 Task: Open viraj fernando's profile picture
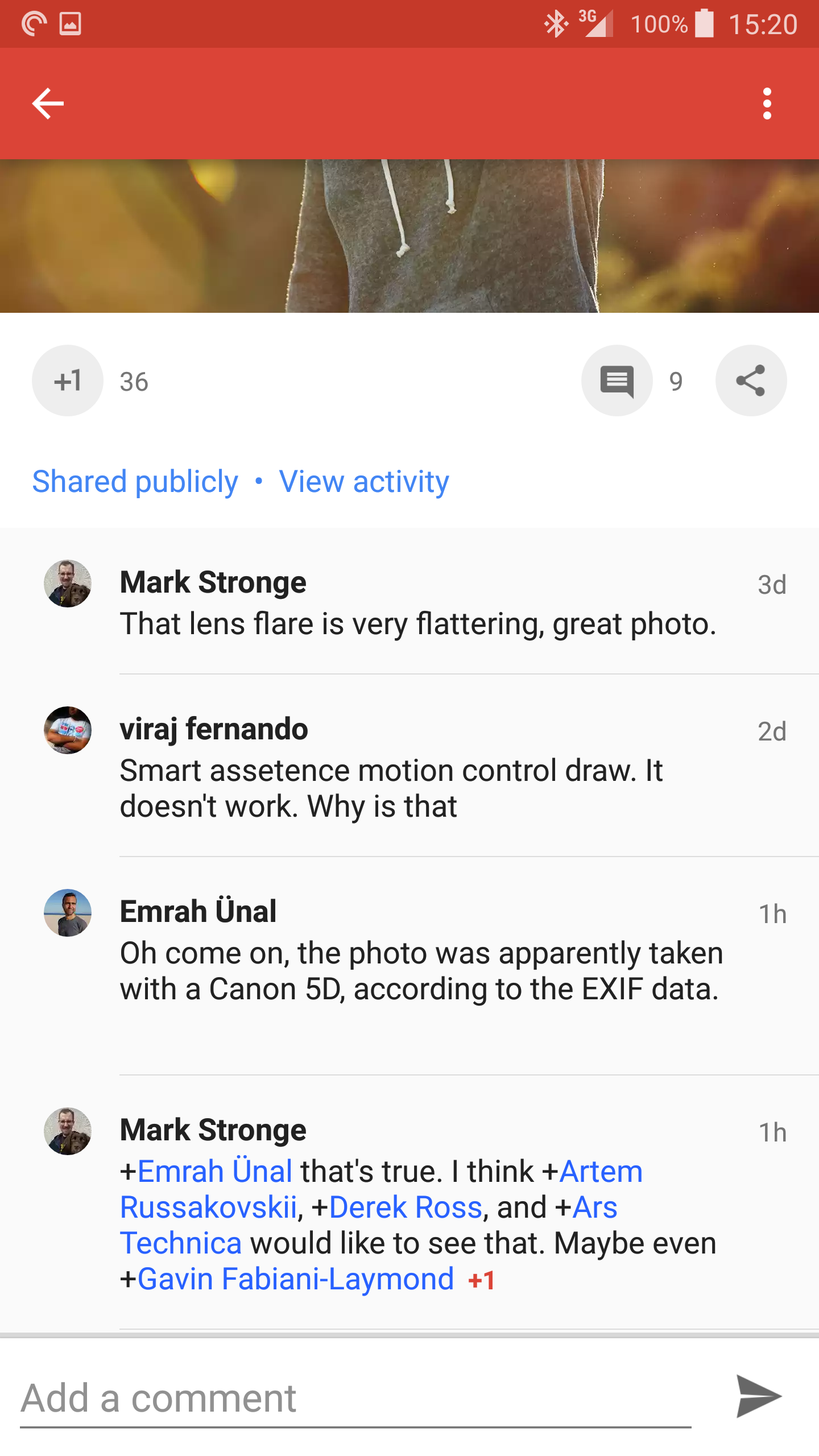pos(68,730)
